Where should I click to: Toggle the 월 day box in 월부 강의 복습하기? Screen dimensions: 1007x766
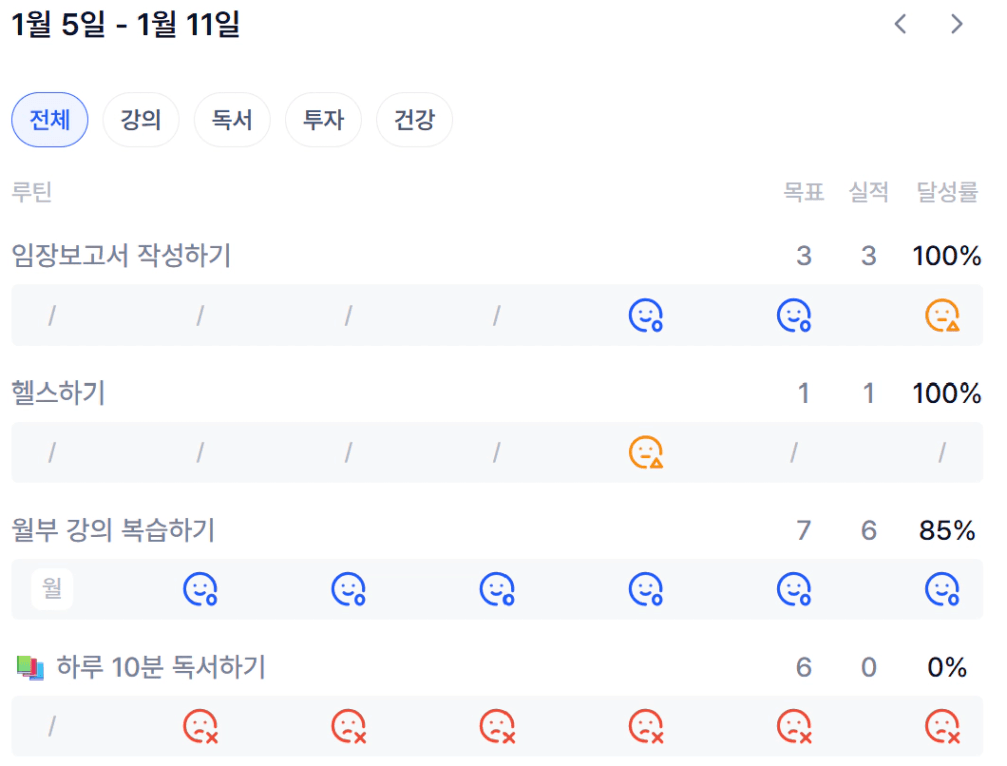(52, 590)
